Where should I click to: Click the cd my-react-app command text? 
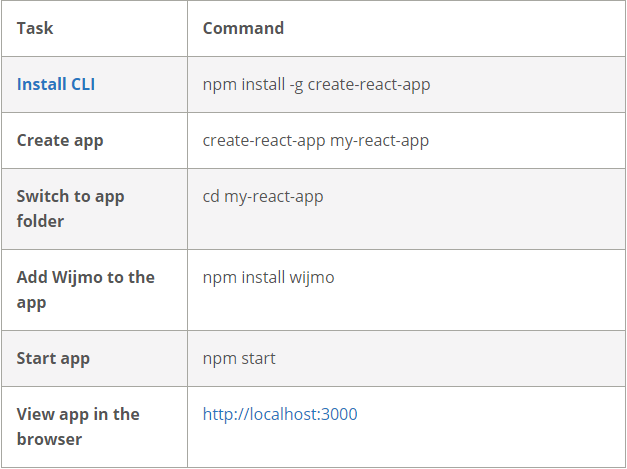pyautogui.click(x=263, y=196)
